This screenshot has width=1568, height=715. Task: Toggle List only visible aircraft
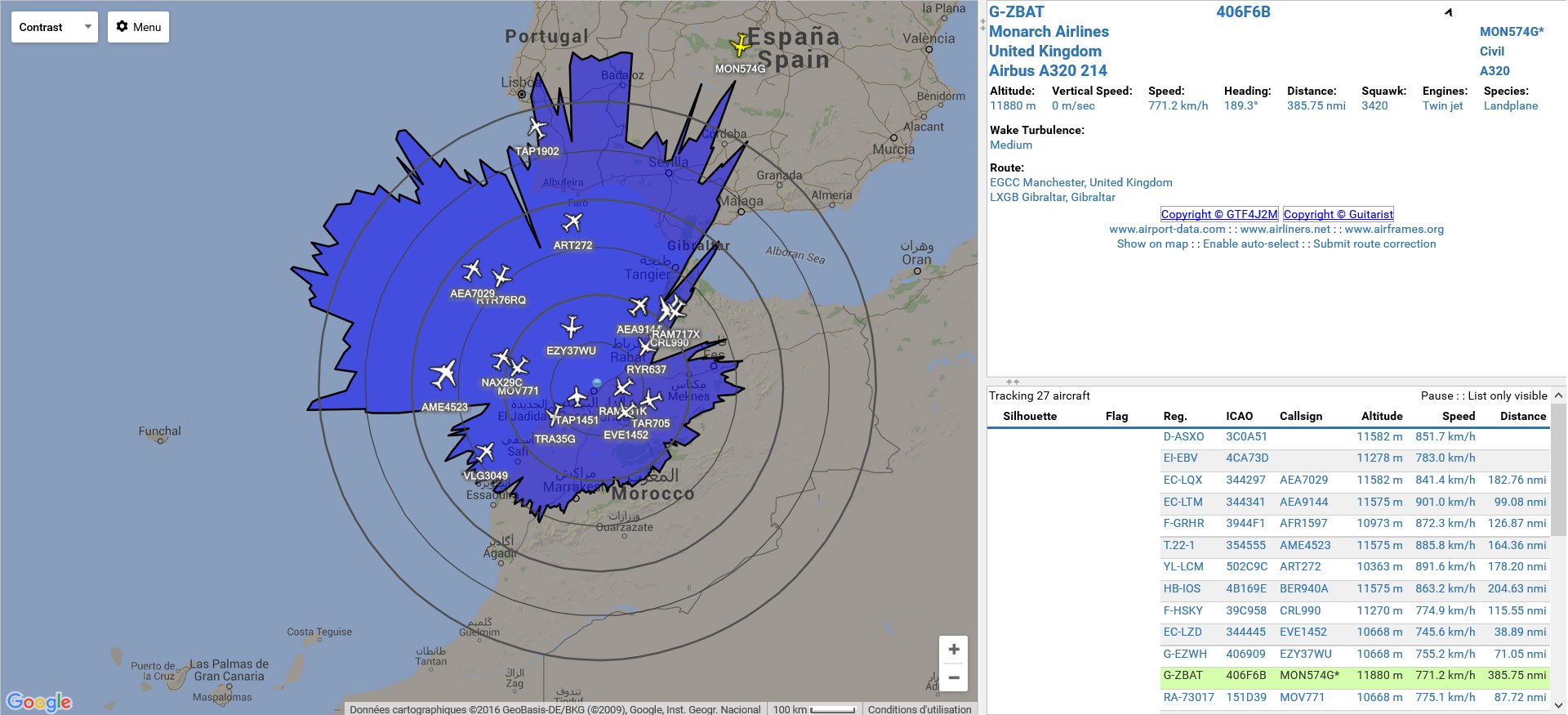tap(1508, 395)
